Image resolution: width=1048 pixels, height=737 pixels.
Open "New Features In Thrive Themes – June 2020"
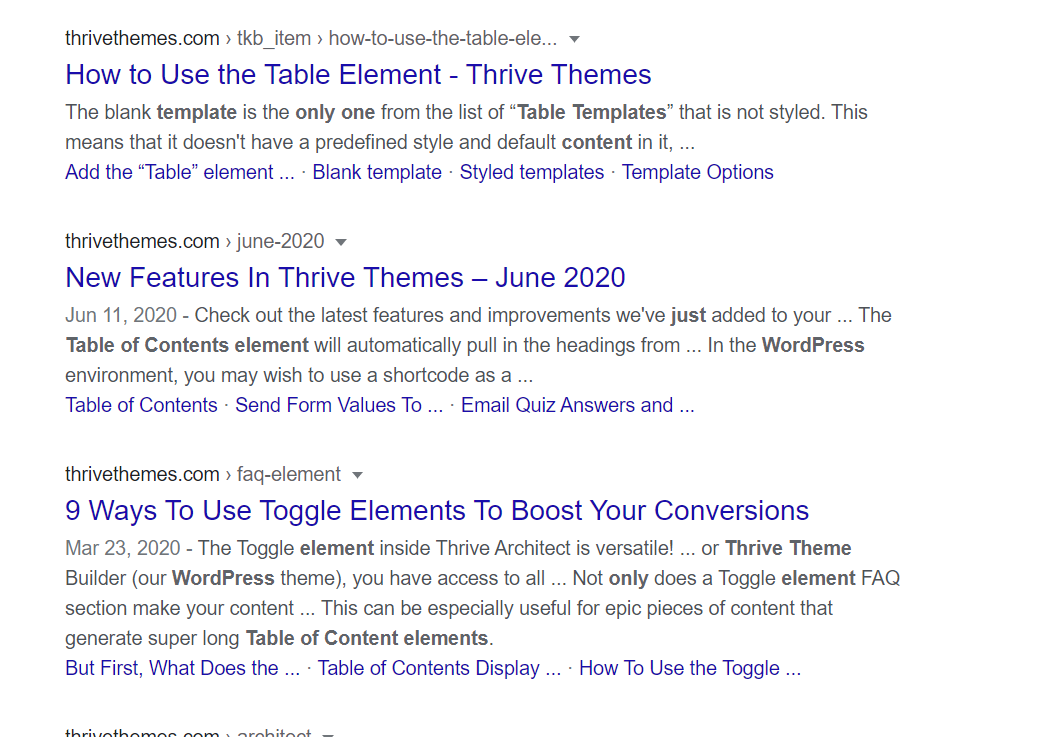345,278
